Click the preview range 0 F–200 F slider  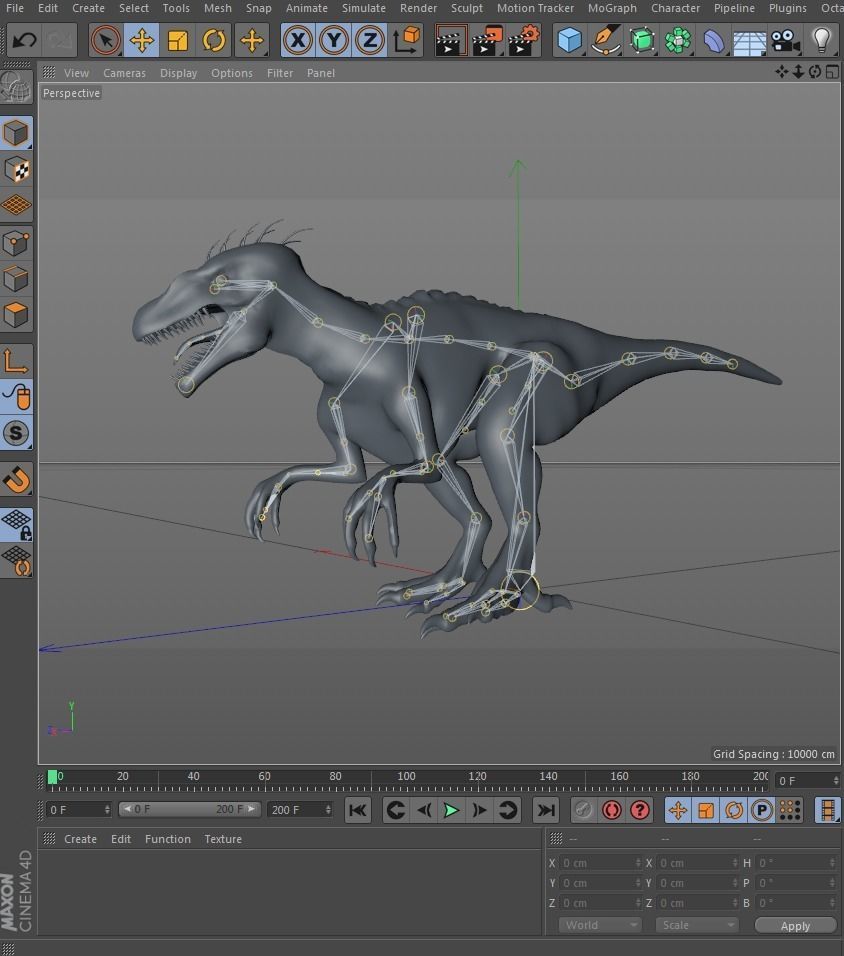point(190,809)
